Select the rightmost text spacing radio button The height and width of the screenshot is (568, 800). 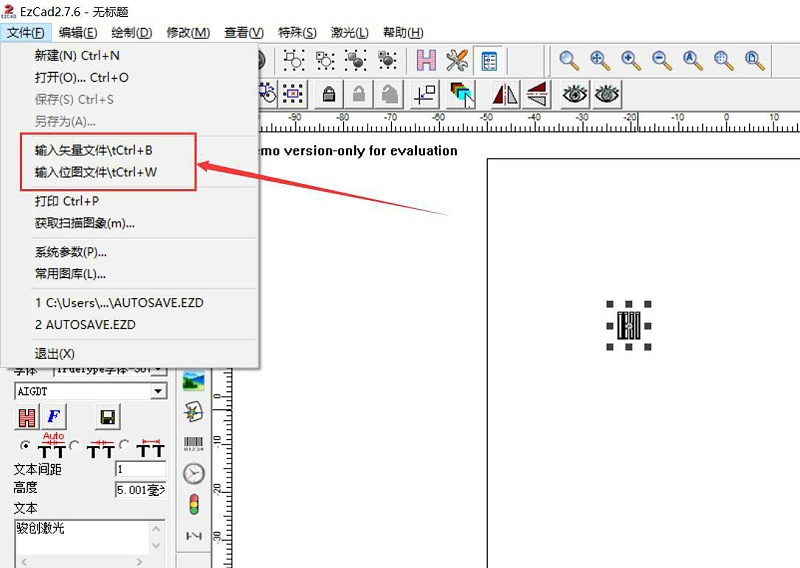tap(125, 445)
